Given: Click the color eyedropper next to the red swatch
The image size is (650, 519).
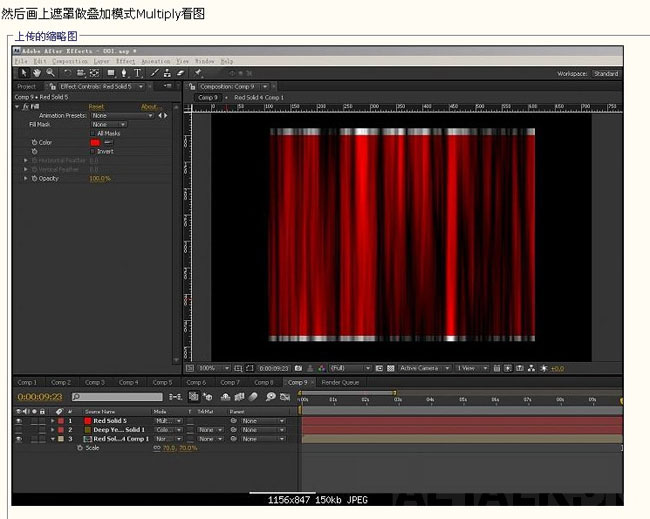Looking at the screenshot, I should click(108, 142).
